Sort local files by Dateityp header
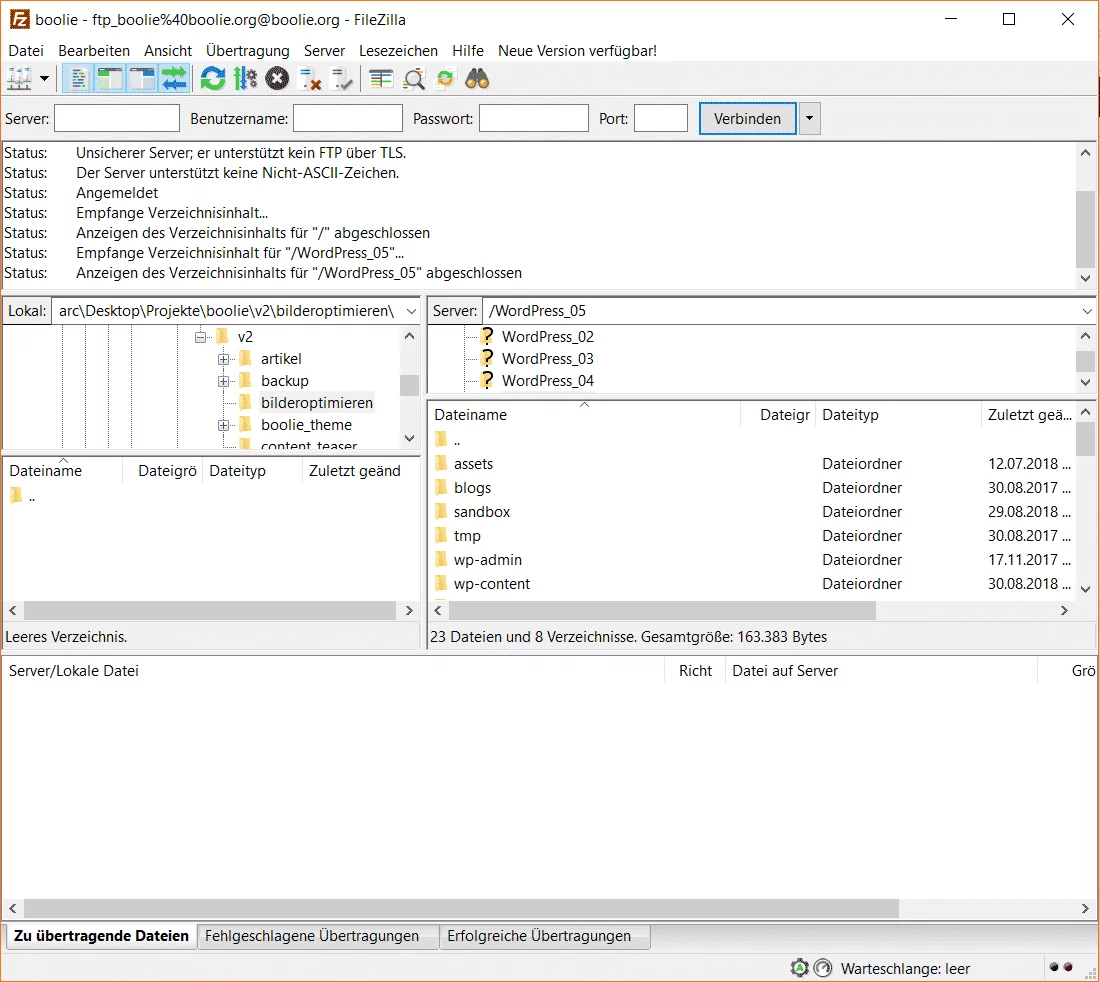 (253, 471)
